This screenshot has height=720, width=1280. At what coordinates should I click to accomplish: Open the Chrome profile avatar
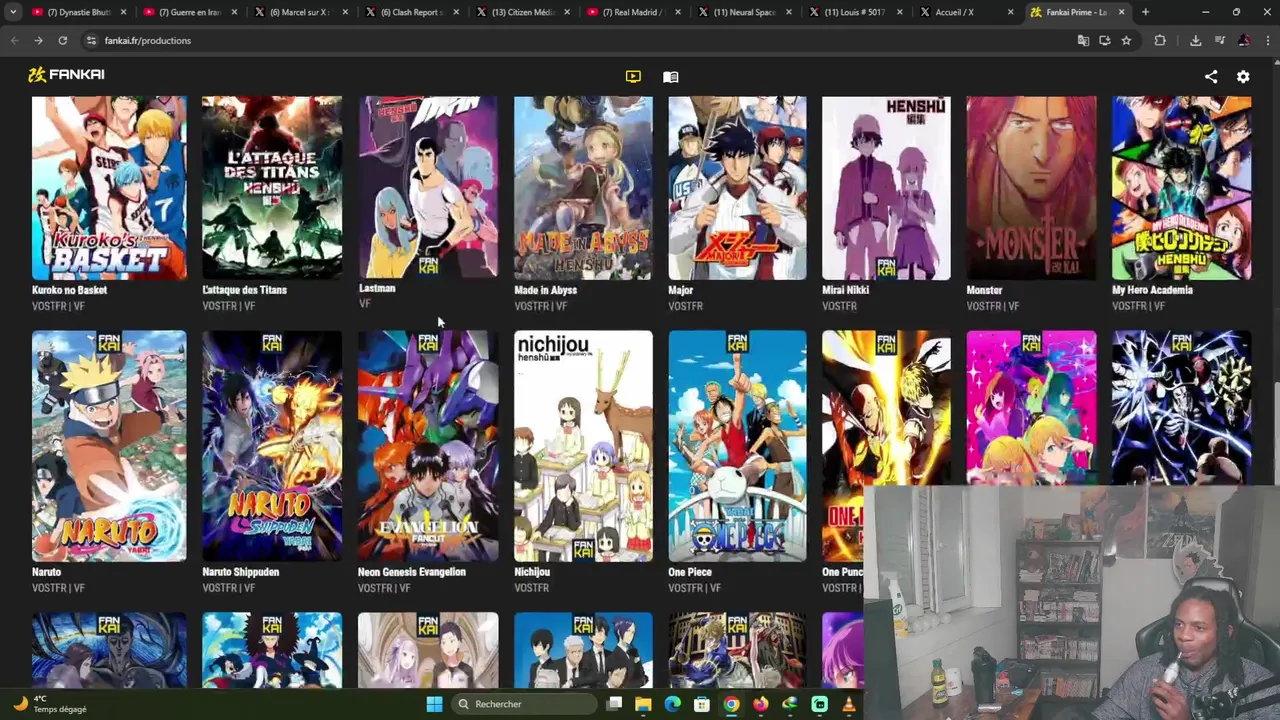coord(1244,40)
